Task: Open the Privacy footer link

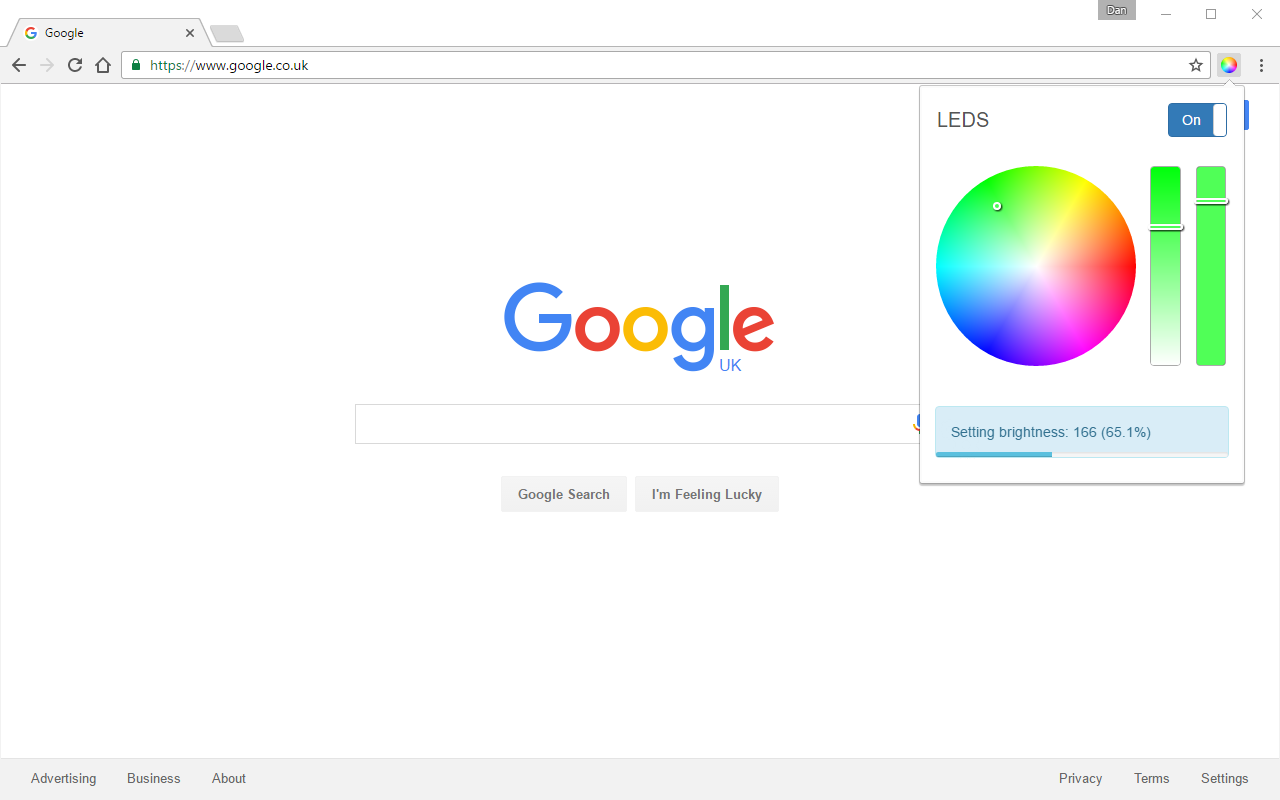Action: click(1081, 778)
